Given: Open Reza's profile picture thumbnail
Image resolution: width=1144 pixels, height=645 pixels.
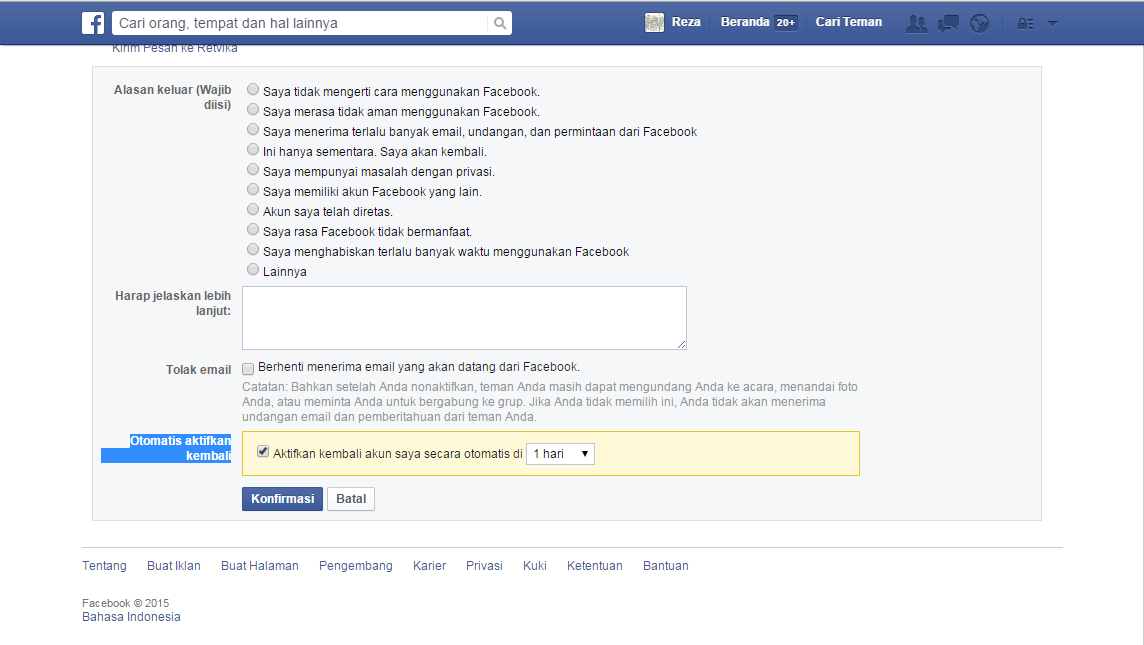Looking at the screenshot, I should pyautogui.click(x=654, y=23).
